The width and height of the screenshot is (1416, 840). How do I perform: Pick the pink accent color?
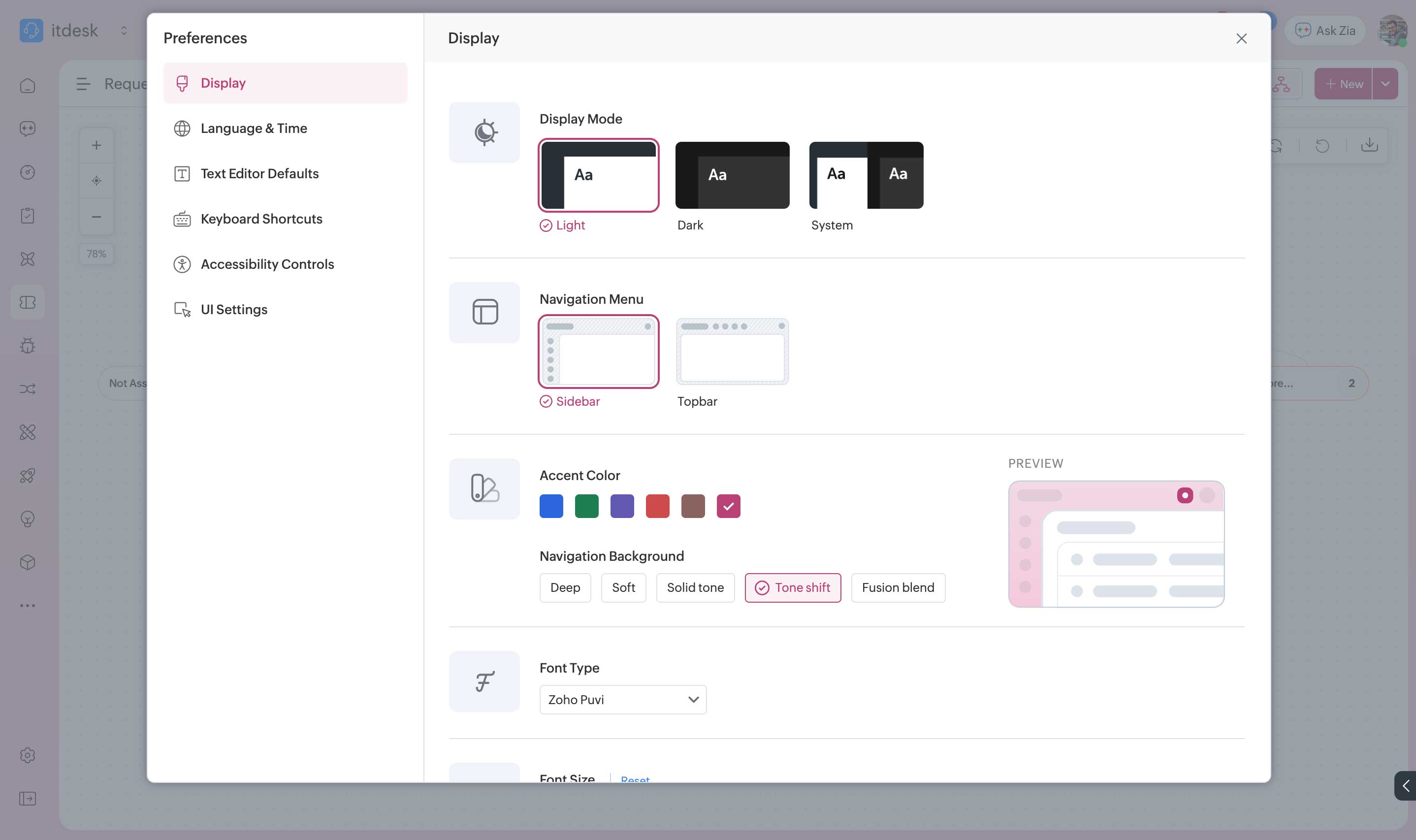pos(728,506)
